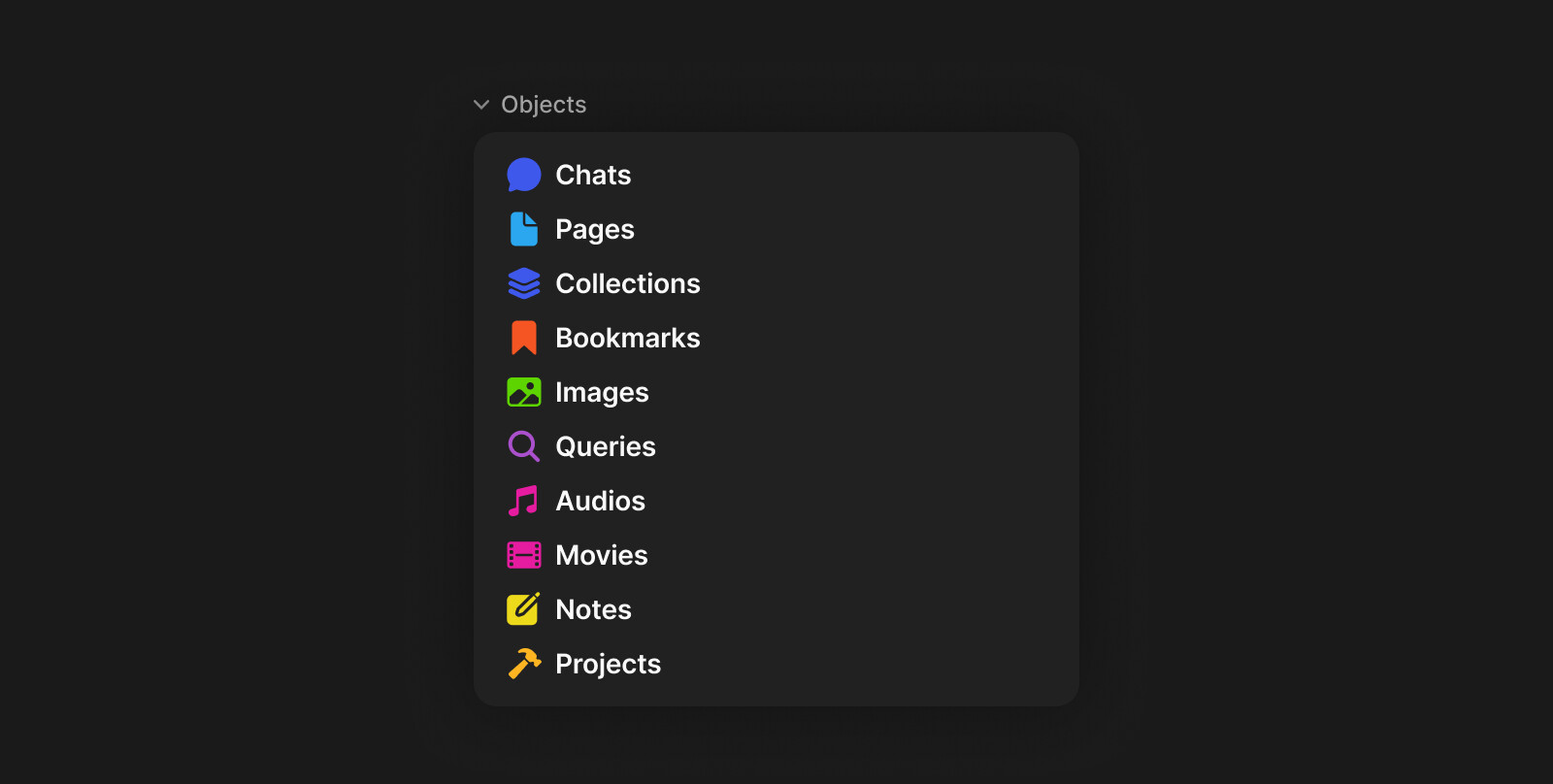Viewport: 1553px width, 784px height.
Task: Select the Audios text label
Action: (600, 501)
